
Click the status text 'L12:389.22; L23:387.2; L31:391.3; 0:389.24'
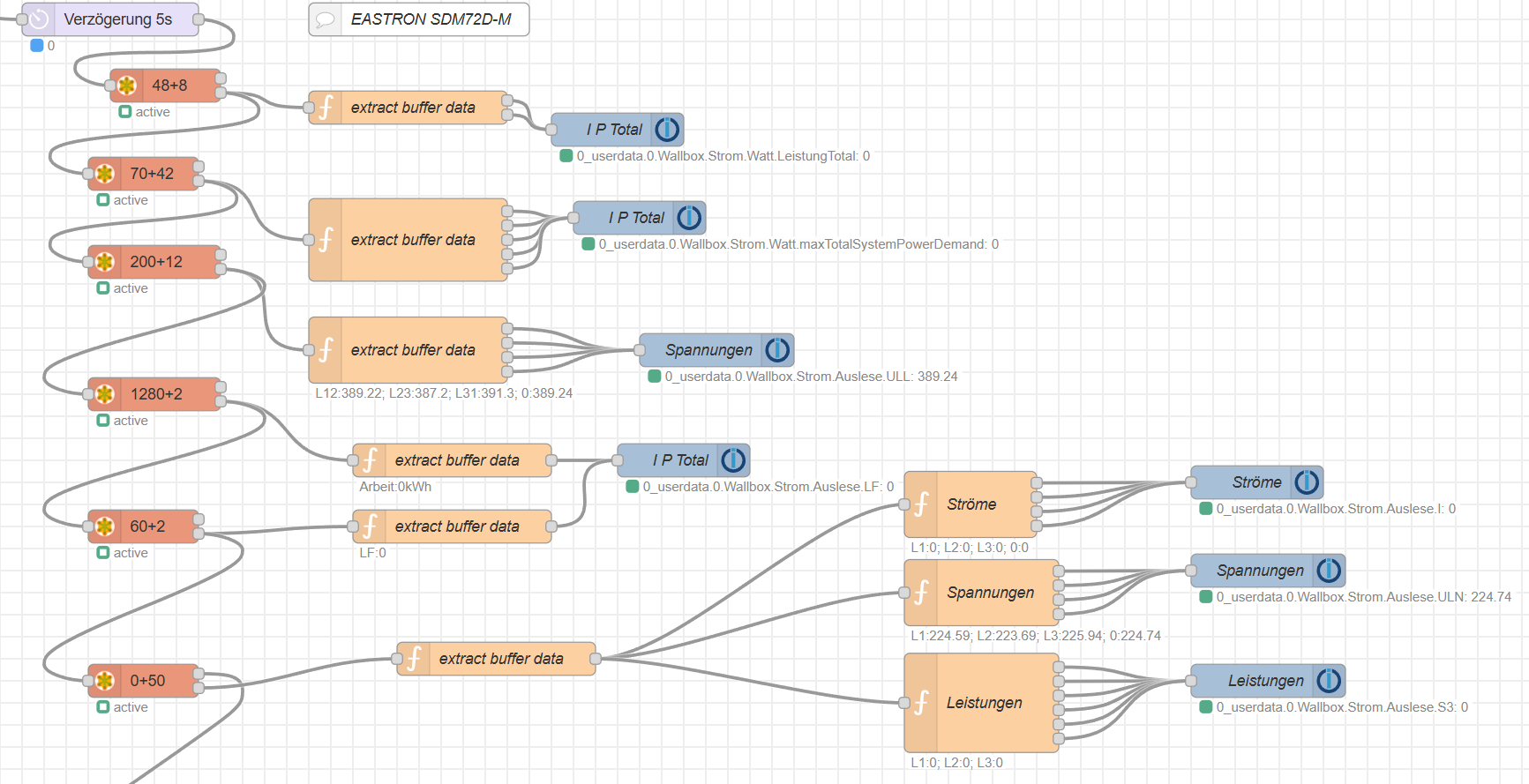click(444, 393)
